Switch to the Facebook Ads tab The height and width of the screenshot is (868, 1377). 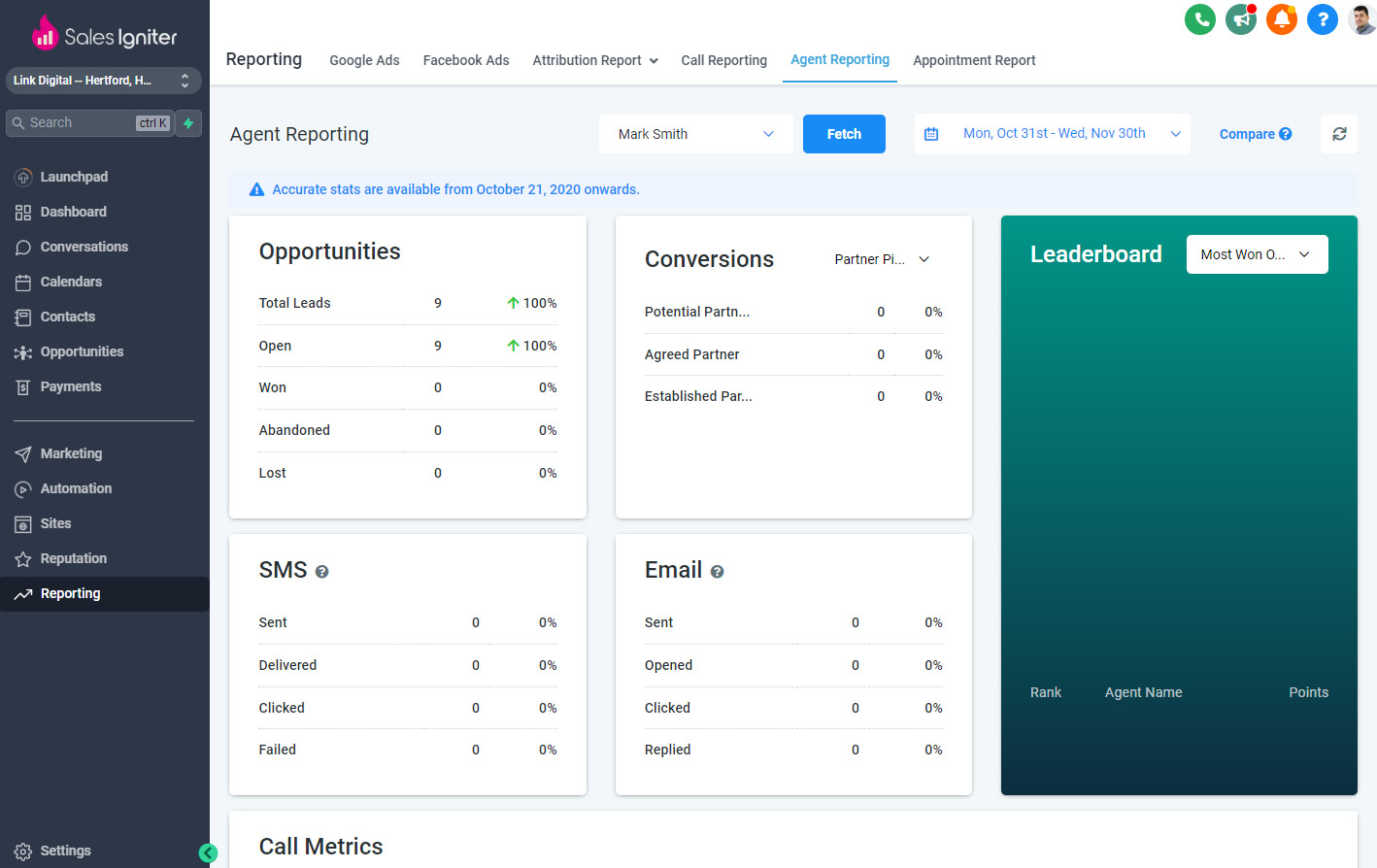[466, 60]
